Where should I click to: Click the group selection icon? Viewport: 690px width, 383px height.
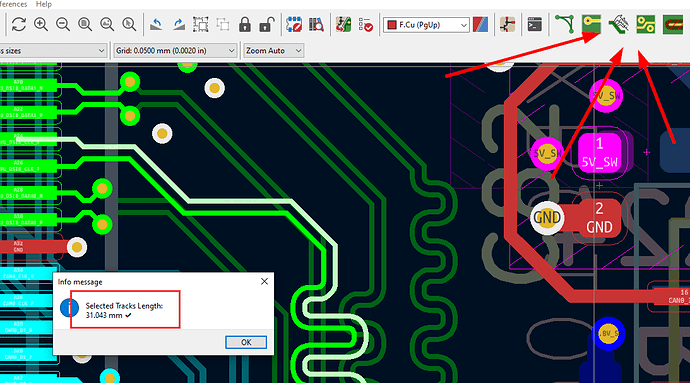pyautogui.click(x=201, y=24)
